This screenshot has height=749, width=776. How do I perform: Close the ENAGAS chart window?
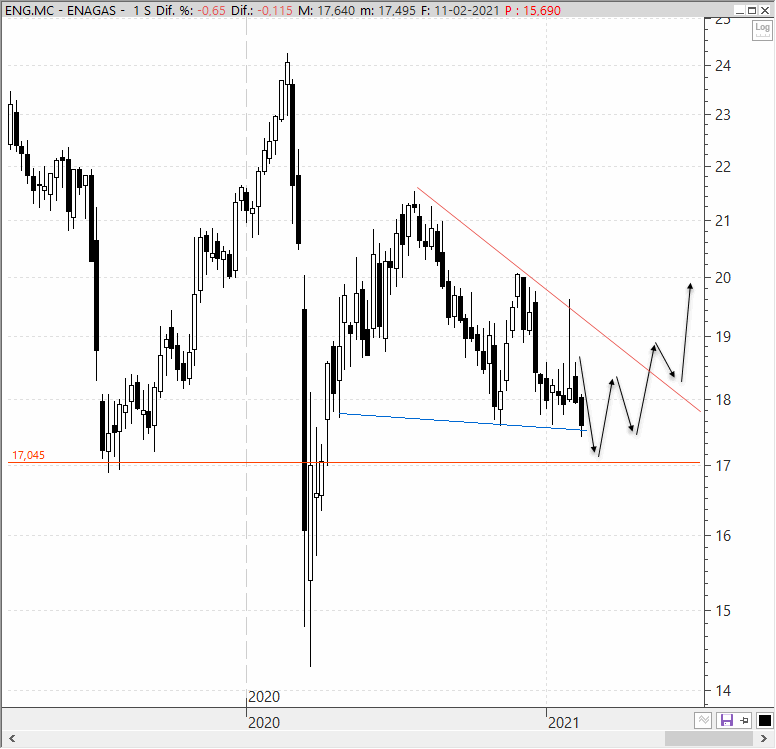click(765, 10)
